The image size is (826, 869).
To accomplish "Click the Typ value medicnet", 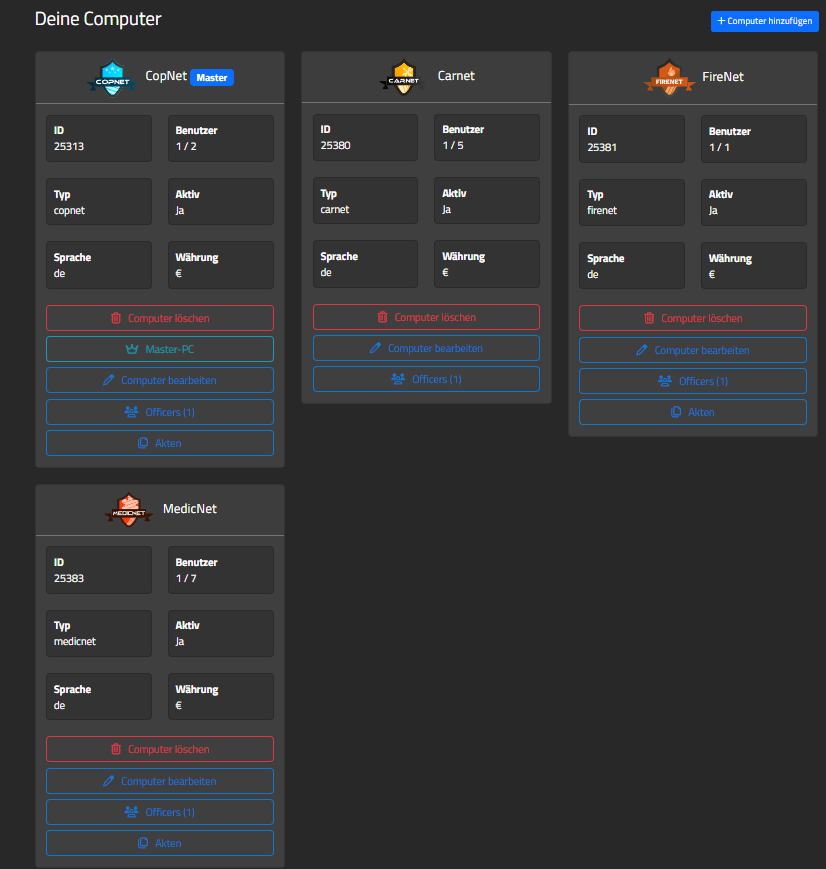I will coord(75,641).
